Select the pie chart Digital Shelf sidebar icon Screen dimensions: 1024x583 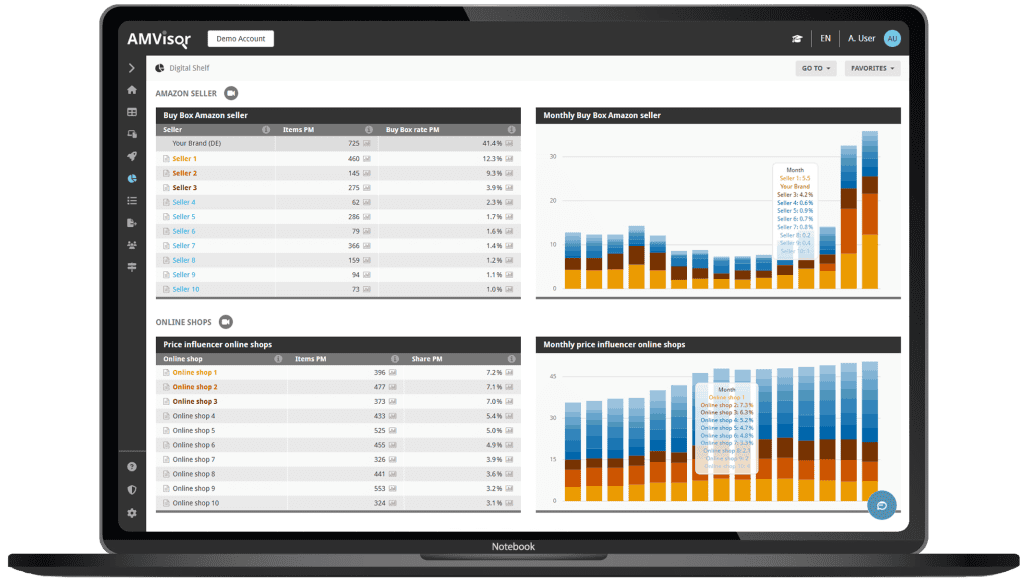pyautogui.click(x=132, y=178)
